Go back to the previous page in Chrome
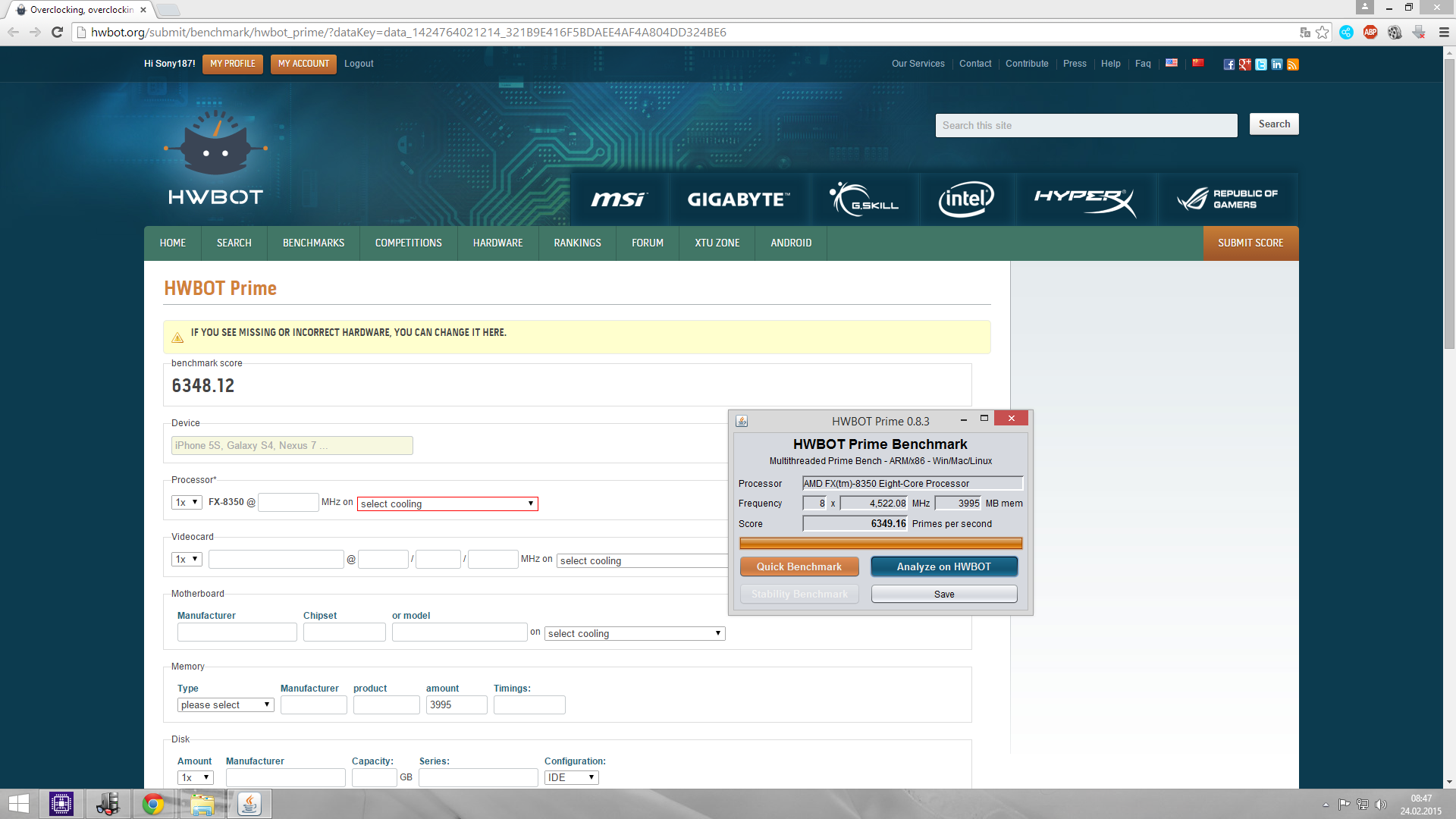1456x819 pixels. pyautogui.click(x=13, y=32)
